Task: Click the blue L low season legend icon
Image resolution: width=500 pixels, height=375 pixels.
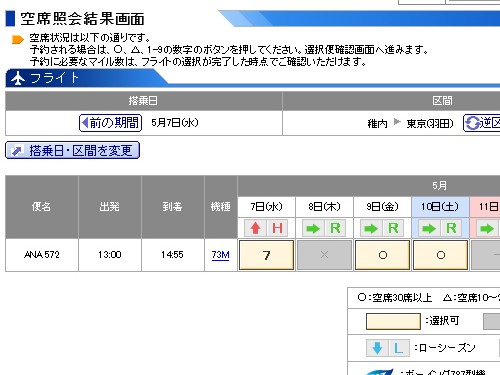Action: [399, 348]
